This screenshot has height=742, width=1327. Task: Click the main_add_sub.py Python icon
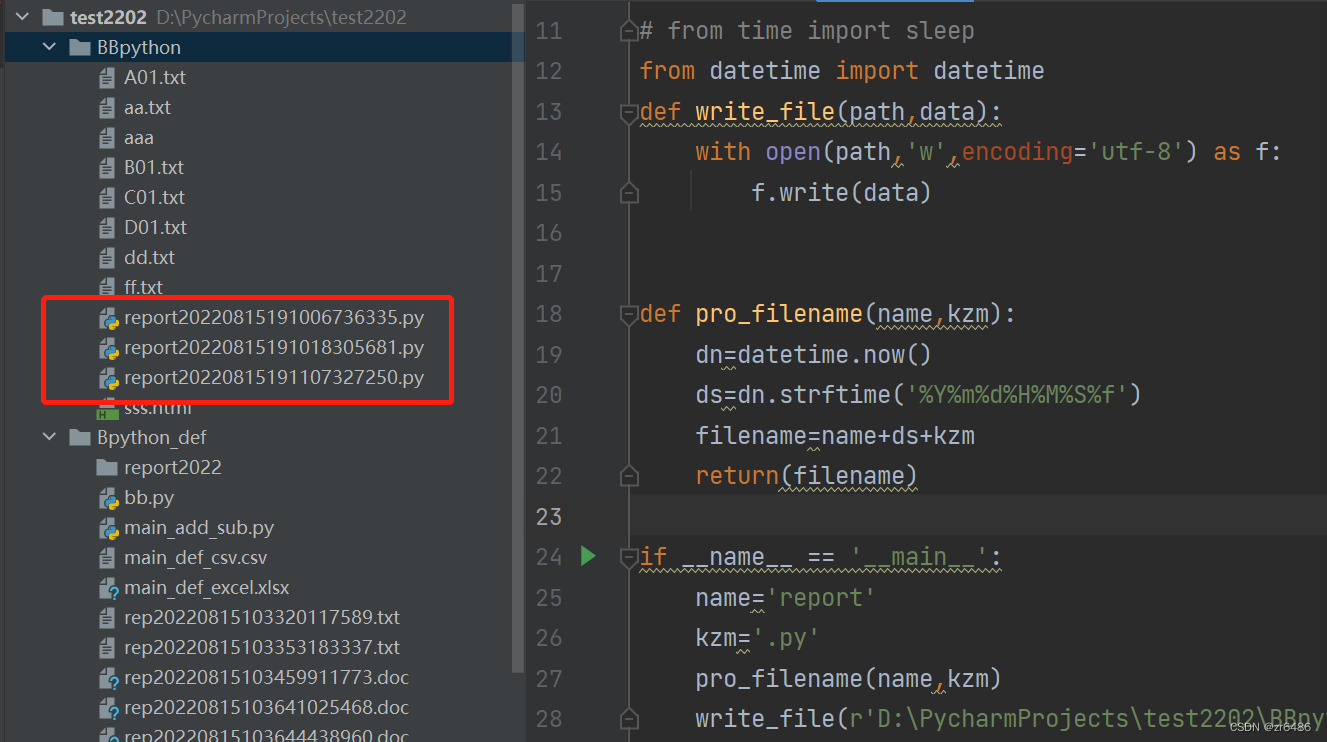click(x=108, y=528)
